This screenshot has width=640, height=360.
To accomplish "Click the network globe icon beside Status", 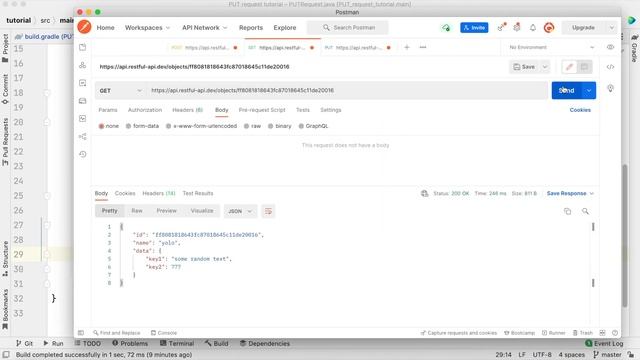I will pos(424,193).
